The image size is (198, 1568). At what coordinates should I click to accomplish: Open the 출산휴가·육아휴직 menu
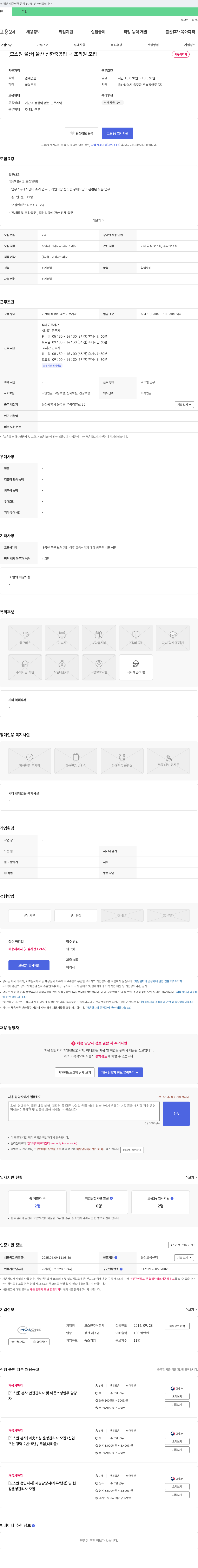click(180, 32)
